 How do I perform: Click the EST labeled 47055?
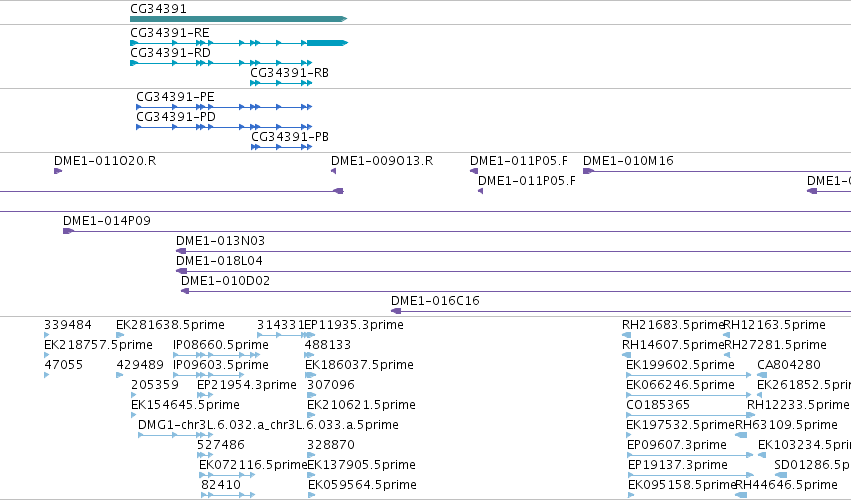click(47, 375)
